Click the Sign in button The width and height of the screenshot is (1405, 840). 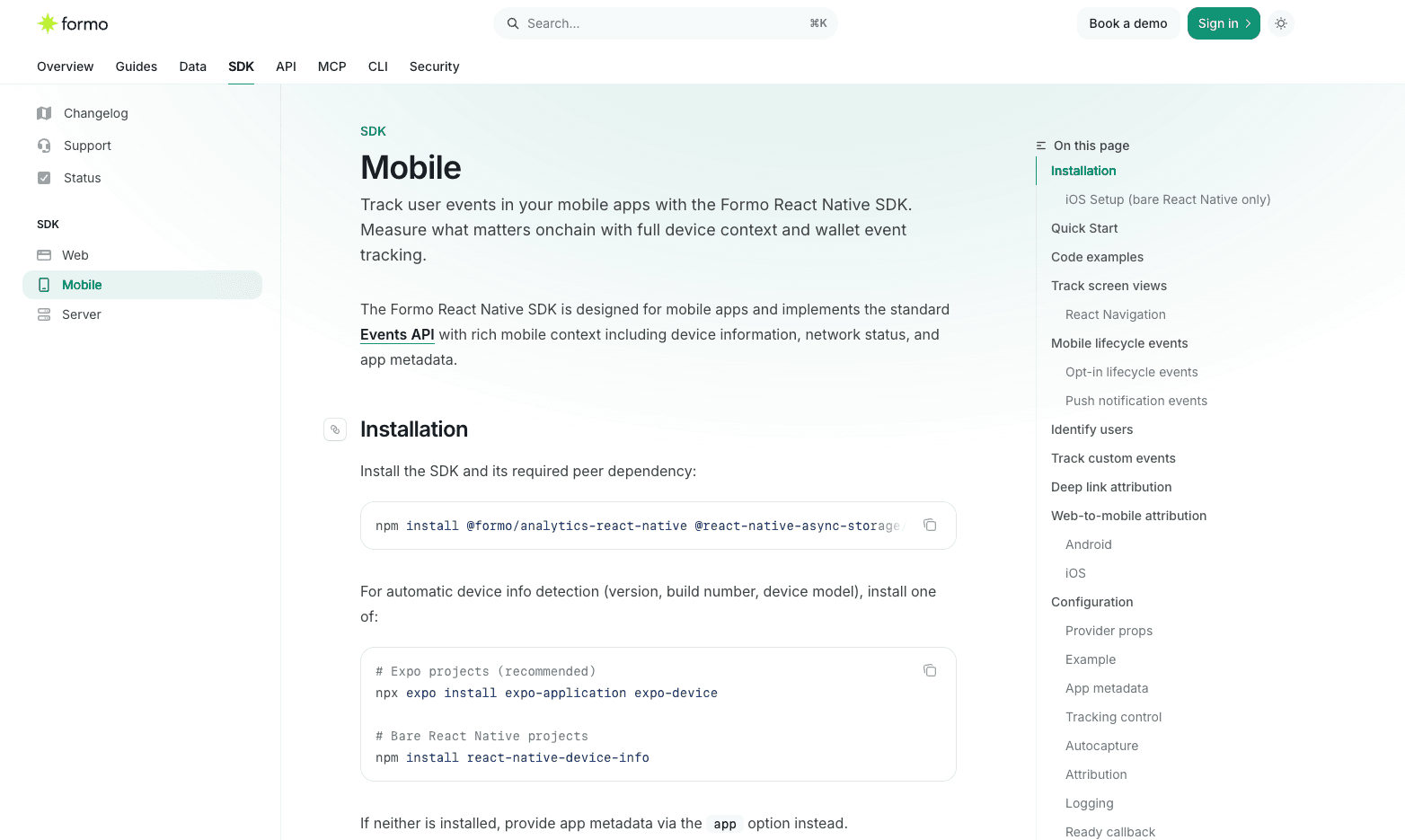1224,23
